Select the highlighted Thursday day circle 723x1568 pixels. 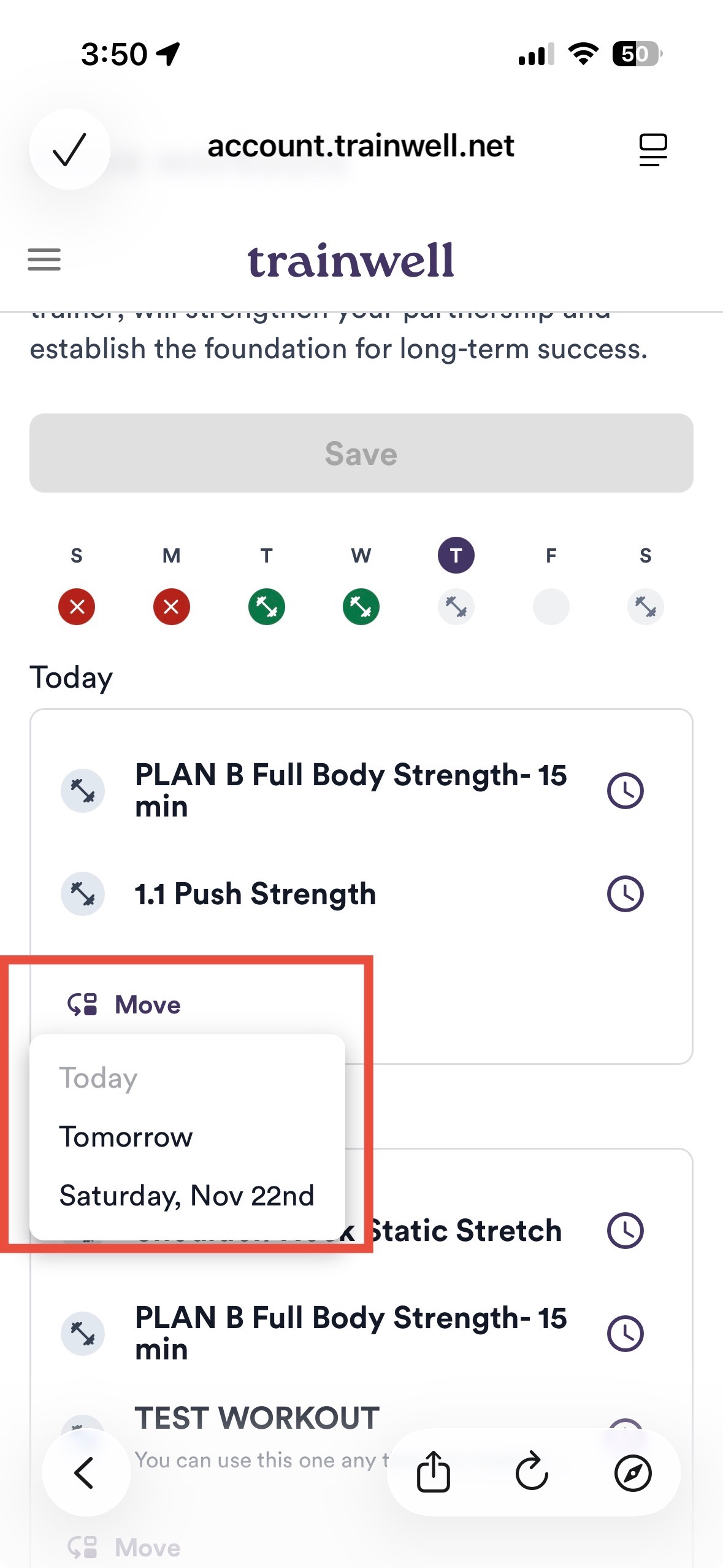[456, 555]
